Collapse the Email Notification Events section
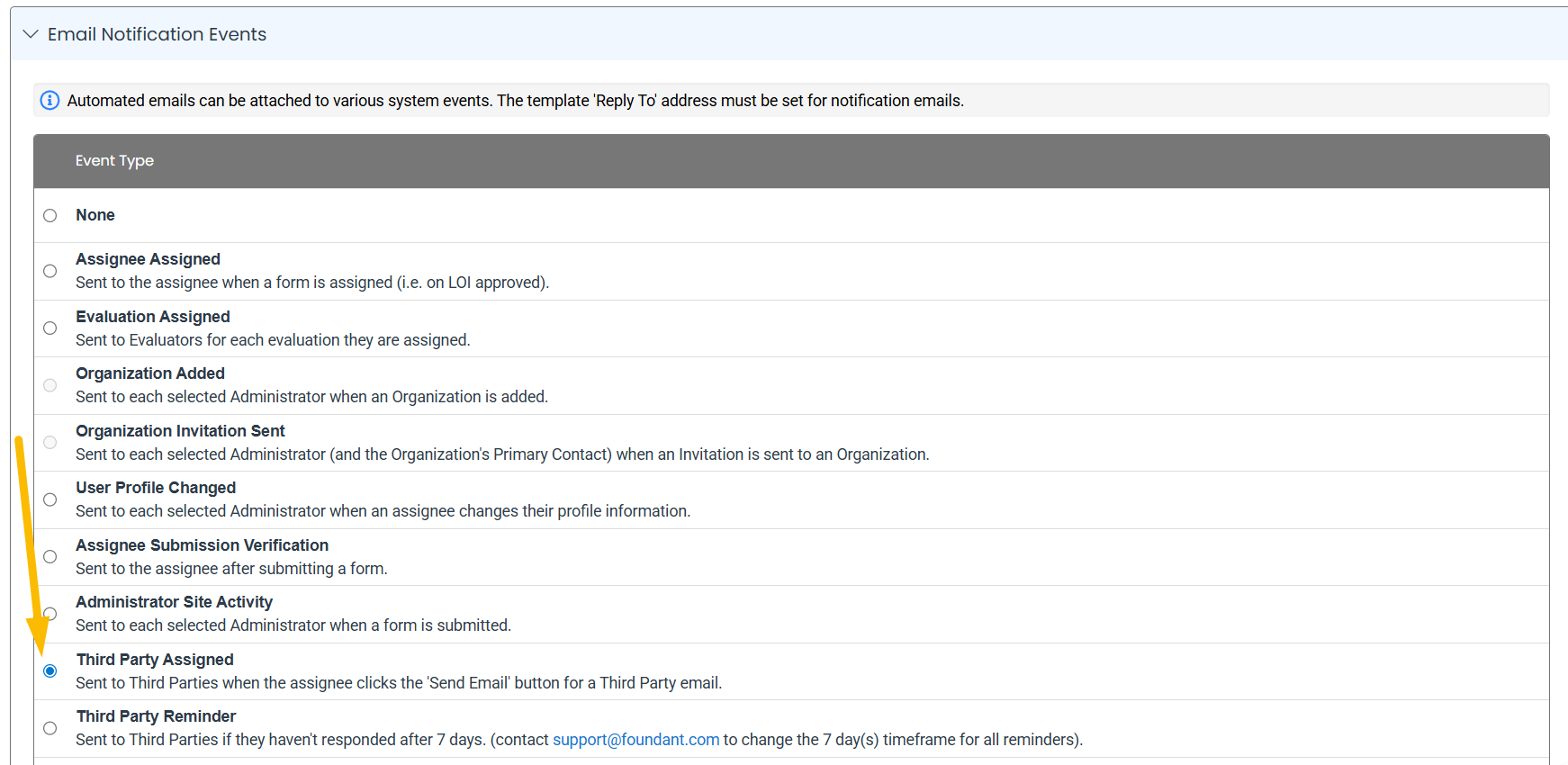 (x=31, y=34)
